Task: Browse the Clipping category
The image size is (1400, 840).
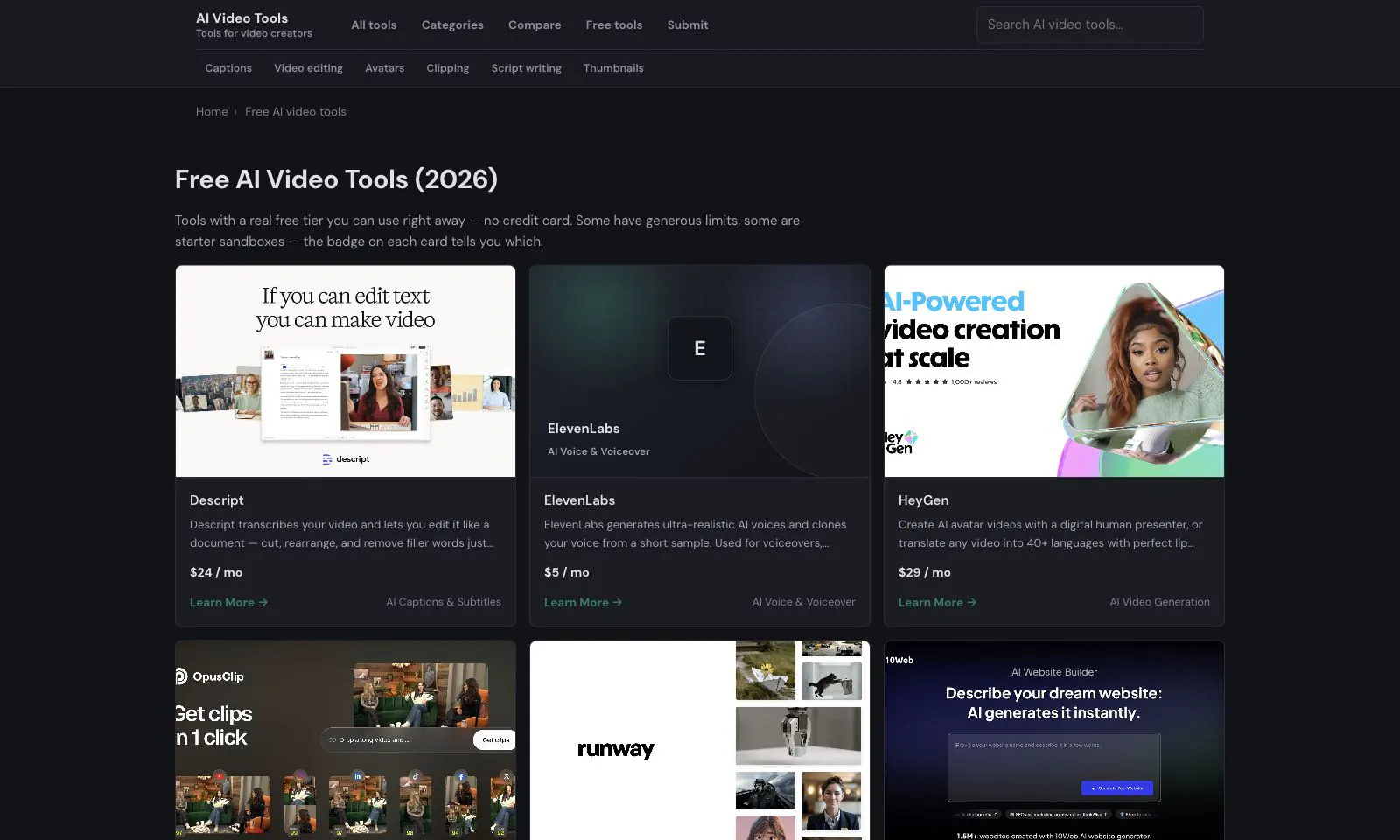Action: pos(448,68)
